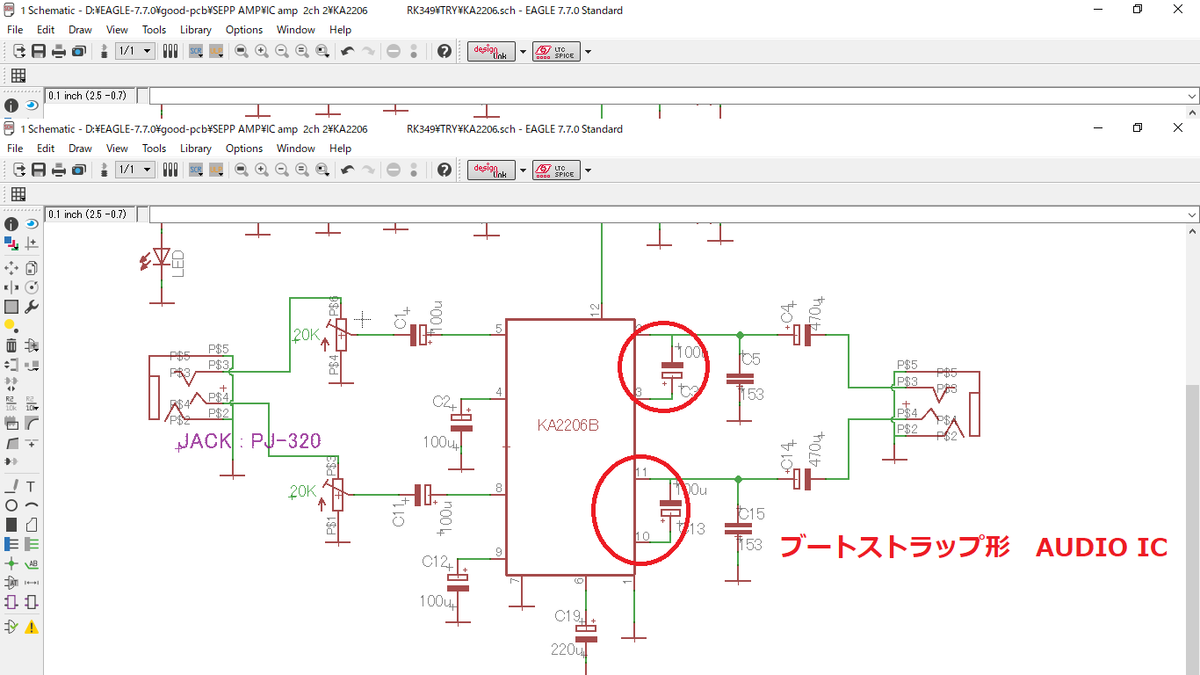Select the Circle tool
The image size is (1200, 675).
(11, 505)
